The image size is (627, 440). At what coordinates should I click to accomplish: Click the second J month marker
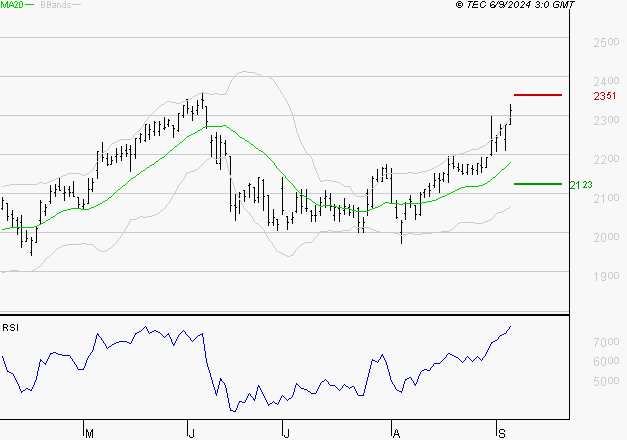pyautogui.click(x=286, y=433)
